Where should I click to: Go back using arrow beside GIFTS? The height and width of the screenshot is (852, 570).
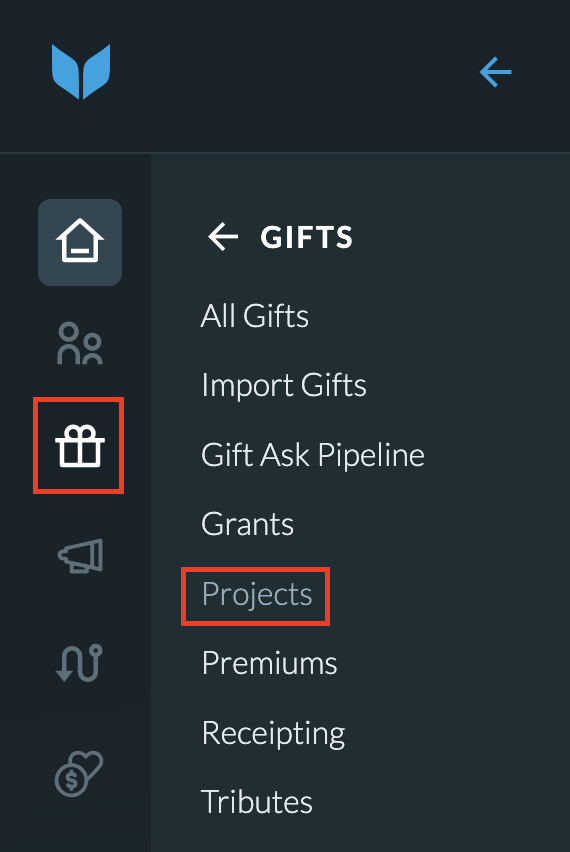pos(223,237)
